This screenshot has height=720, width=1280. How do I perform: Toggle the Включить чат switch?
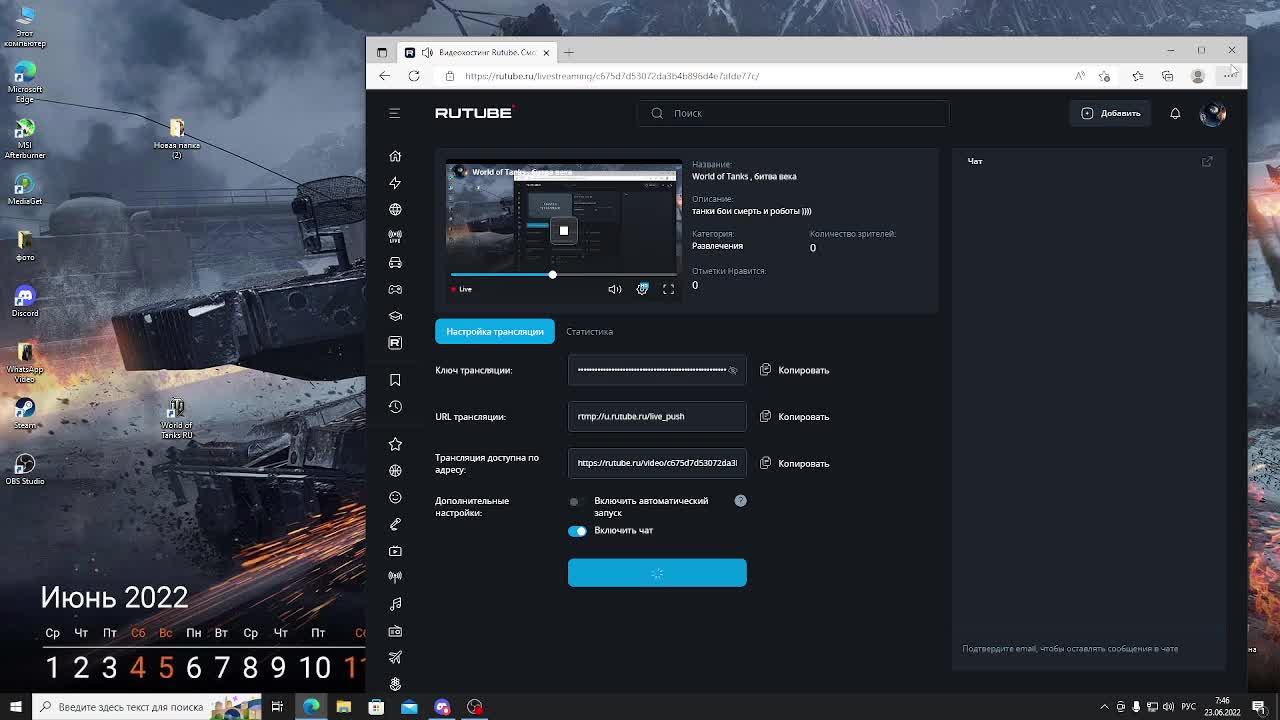[577, 531]
